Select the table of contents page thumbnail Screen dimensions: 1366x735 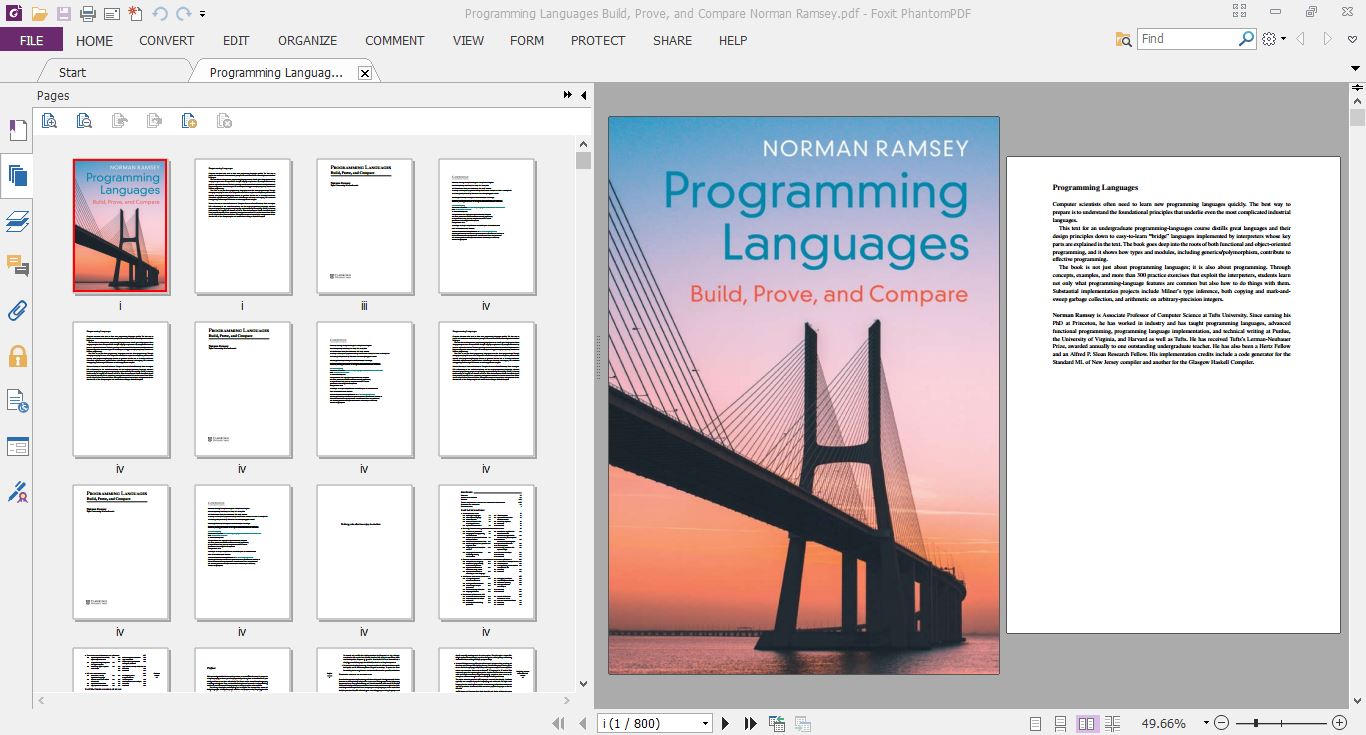coord(486,553)
